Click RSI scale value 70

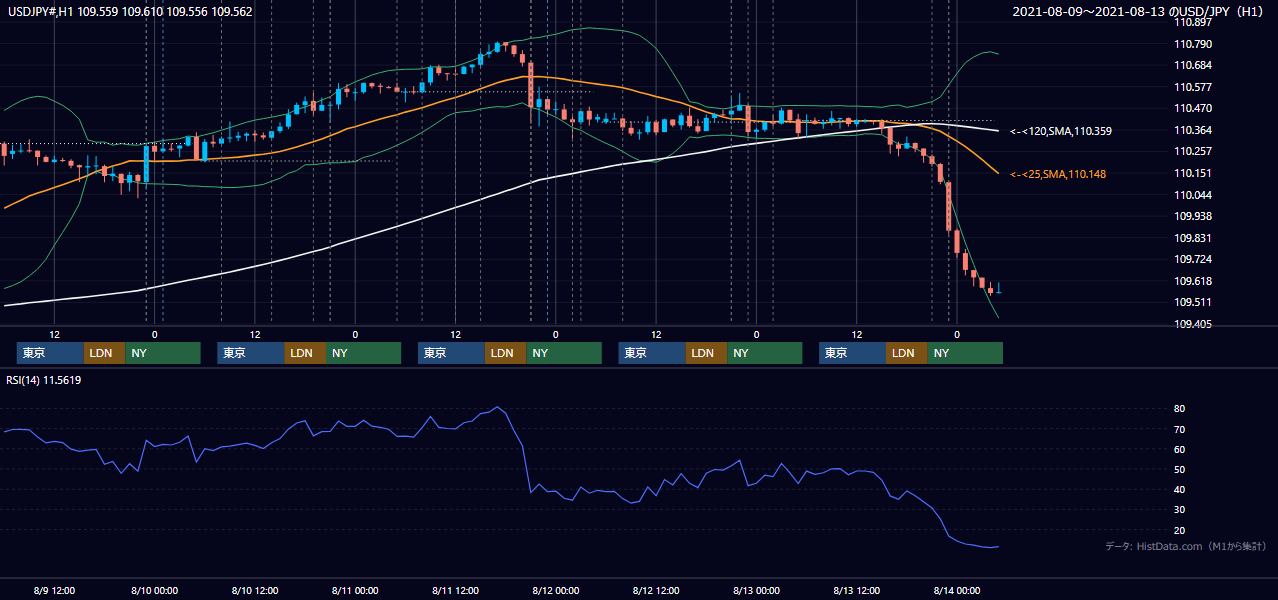(1179, 429)
